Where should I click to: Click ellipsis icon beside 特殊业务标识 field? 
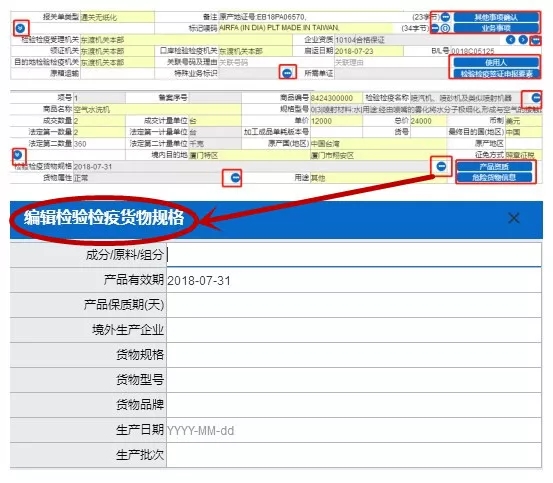click(287, 73)
